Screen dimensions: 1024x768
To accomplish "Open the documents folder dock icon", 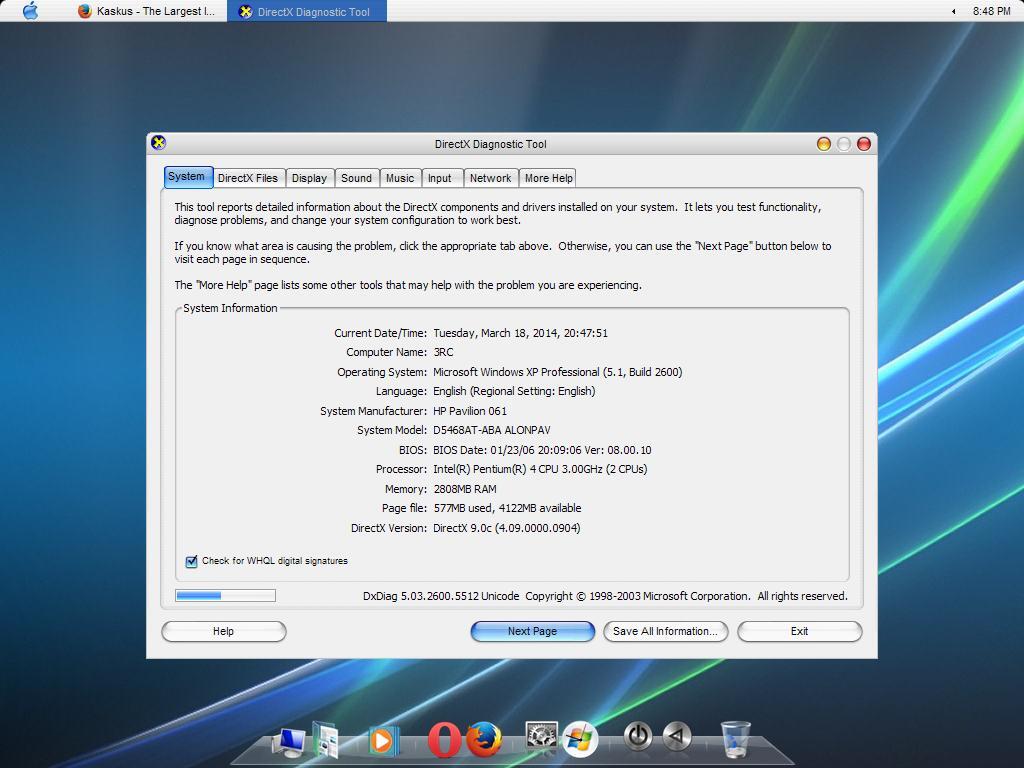I will point(326,739).
